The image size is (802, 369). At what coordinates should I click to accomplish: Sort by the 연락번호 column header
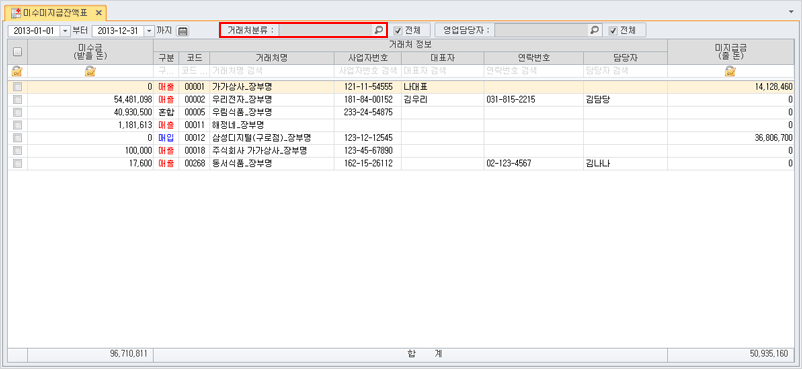click(533, 58)
